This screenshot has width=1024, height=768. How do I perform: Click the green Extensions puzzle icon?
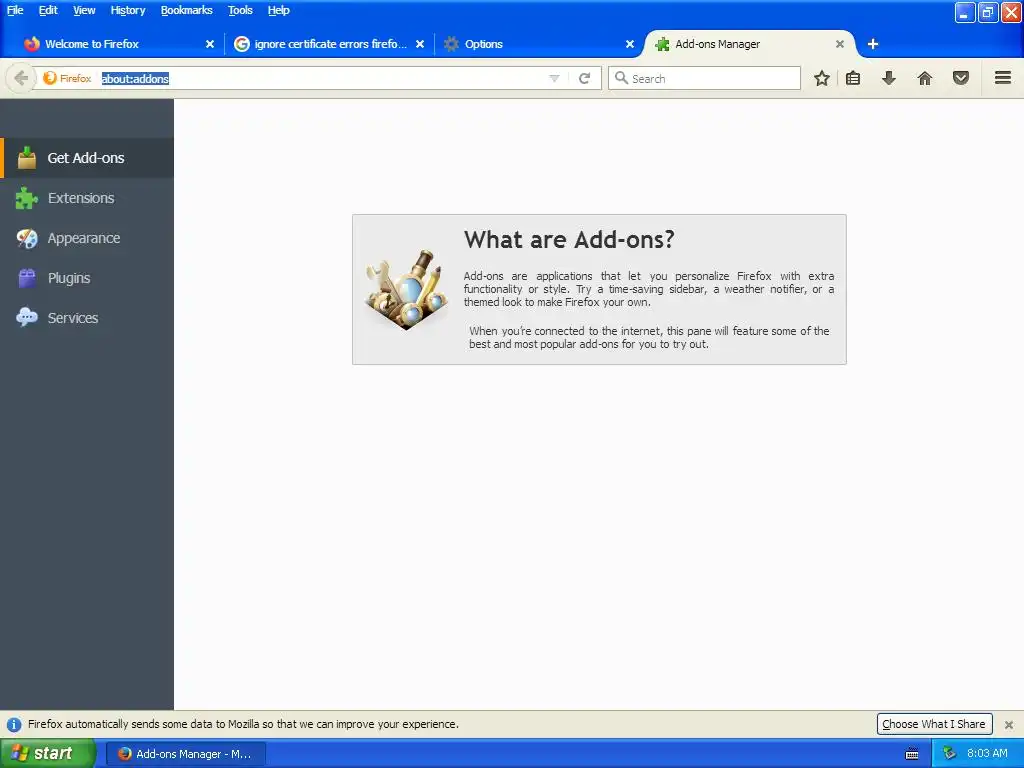(27, 198)
